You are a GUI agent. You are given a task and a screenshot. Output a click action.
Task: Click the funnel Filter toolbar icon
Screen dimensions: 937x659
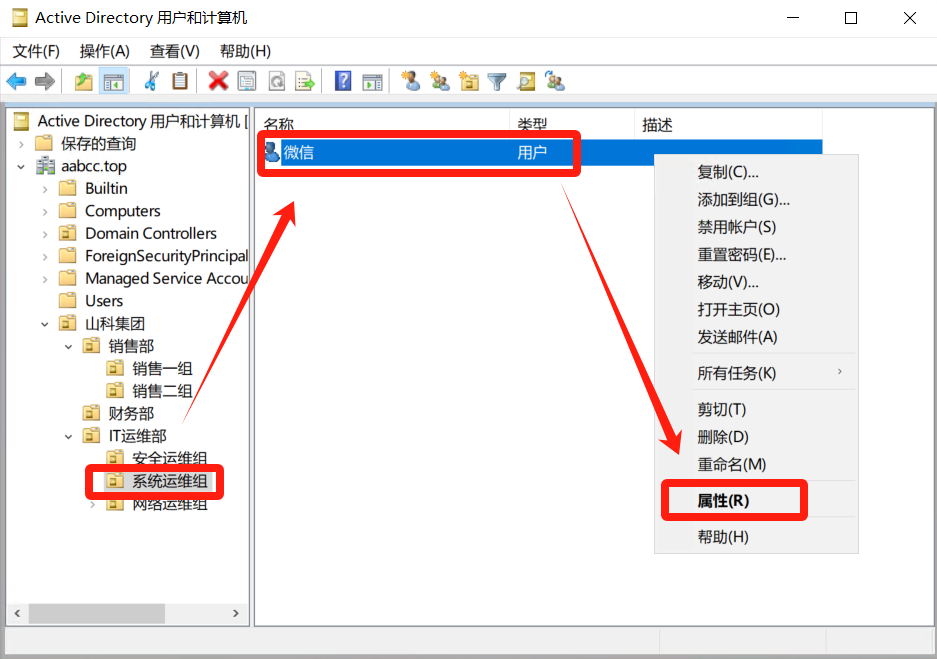point(497,82)
